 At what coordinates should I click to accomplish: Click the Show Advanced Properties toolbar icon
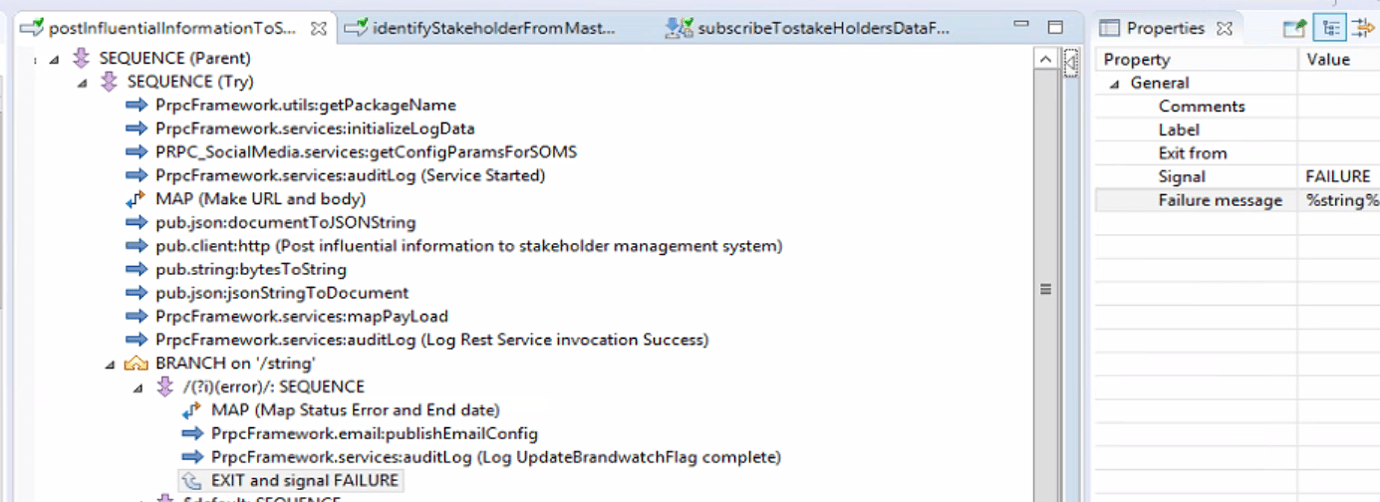(1364, 29)
